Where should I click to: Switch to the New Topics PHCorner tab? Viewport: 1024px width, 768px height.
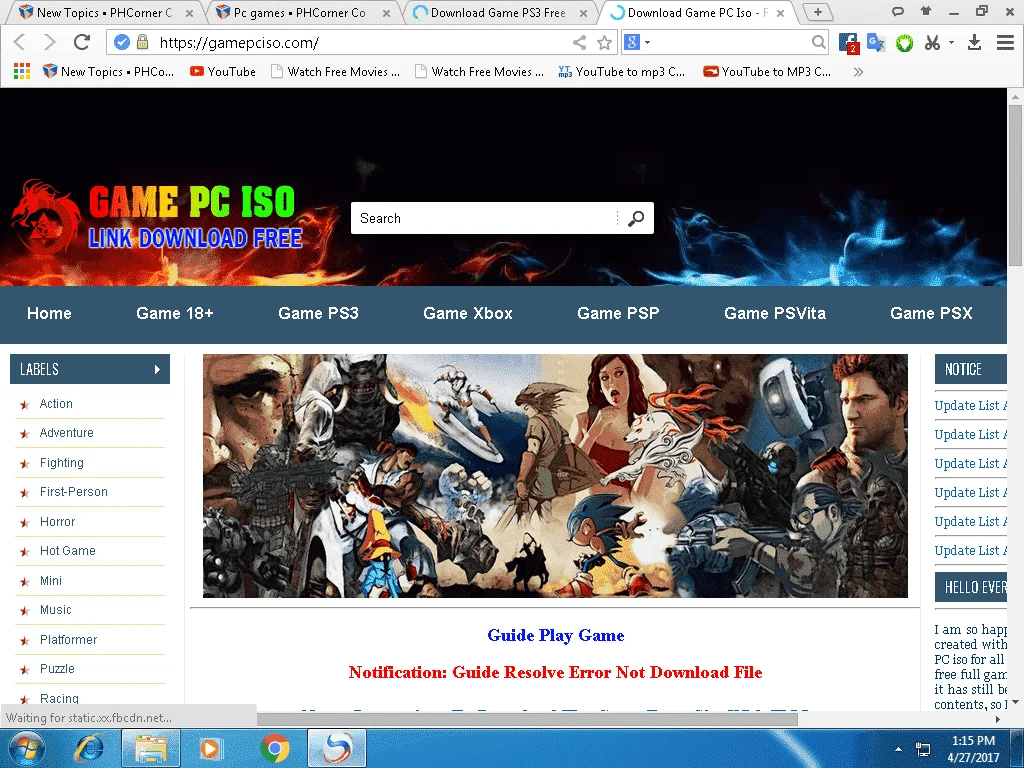[x=105, y=12]
